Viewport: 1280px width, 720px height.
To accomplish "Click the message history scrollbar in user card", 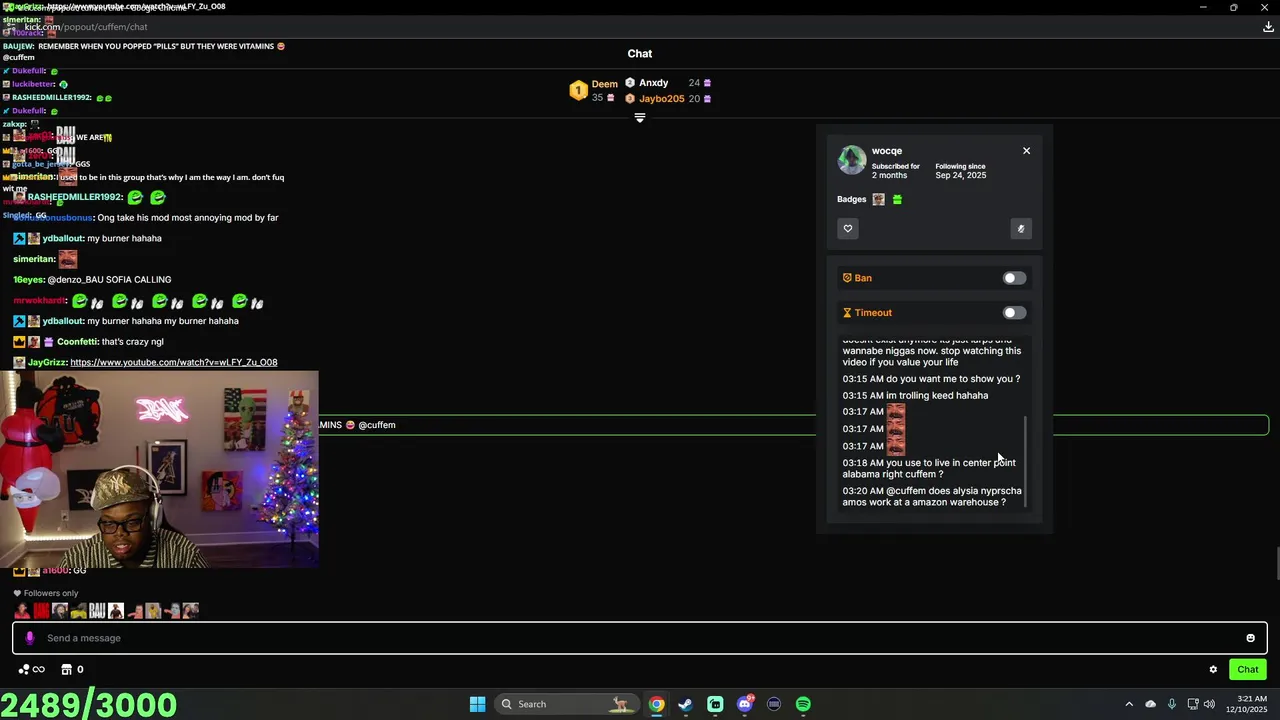I will pyautogui.click(x=1025, y=460).
